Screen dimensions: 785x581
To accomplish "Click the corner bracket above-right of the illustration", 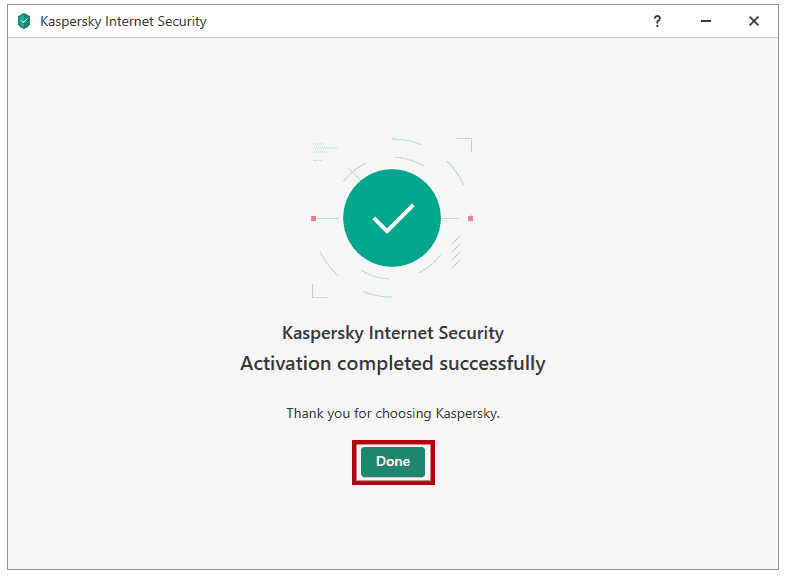I will point(466,144).
